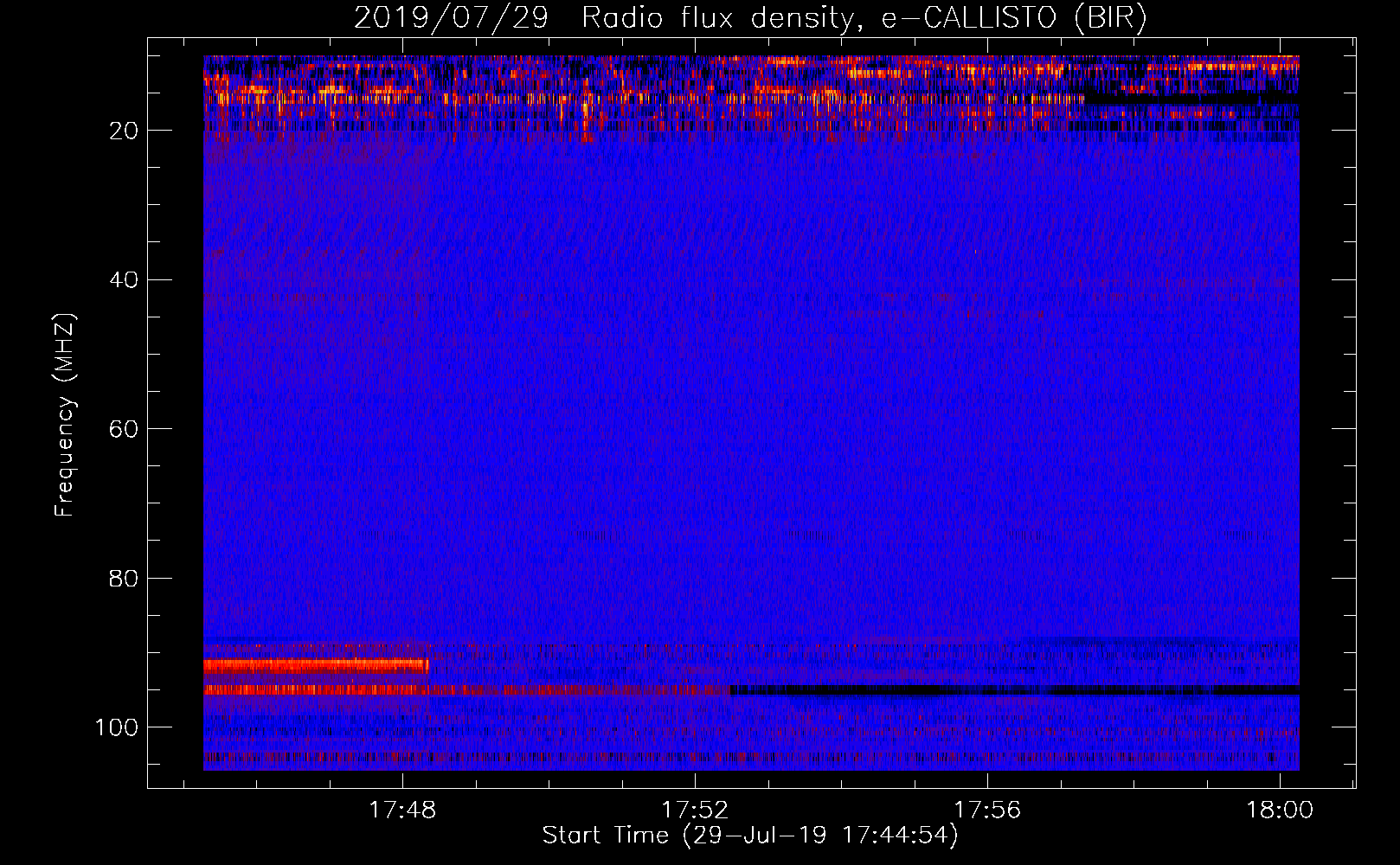The image size is (1400, 865).
Task: Click the plot title "2019/07/29 Radio flux density, e-CALLISTO (BIR)"
Action: pyautogui.click(x=750, y=17)
